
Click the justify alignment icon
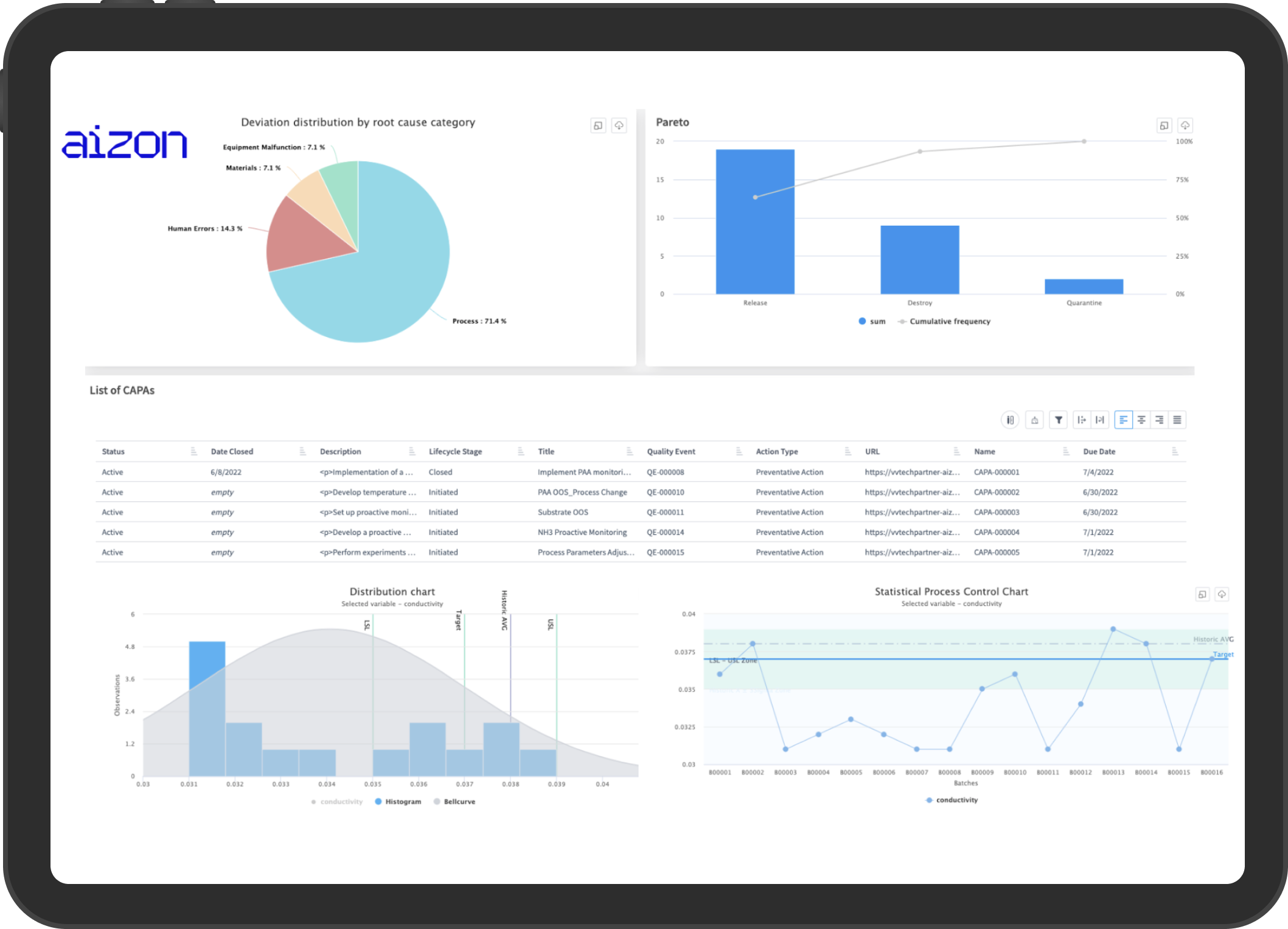pos(1177,420)
